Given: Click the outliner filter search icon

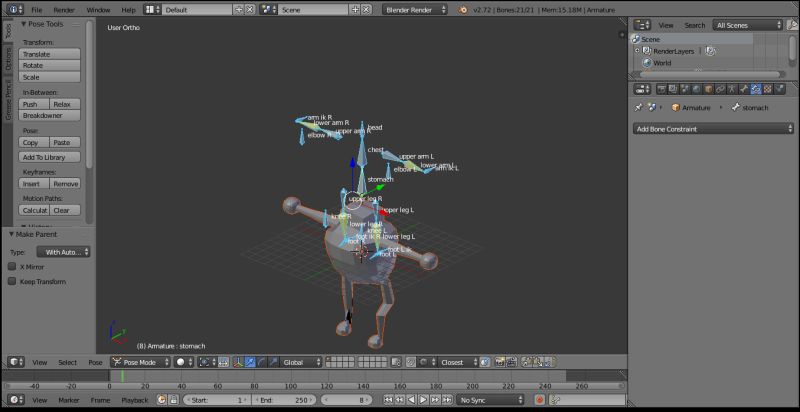Looking at the screenshot, I should click(x=792, y=25).
